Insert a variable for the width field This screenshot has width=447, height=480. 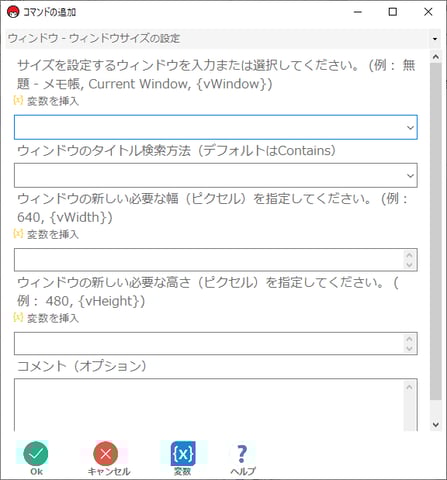[46, 234]
